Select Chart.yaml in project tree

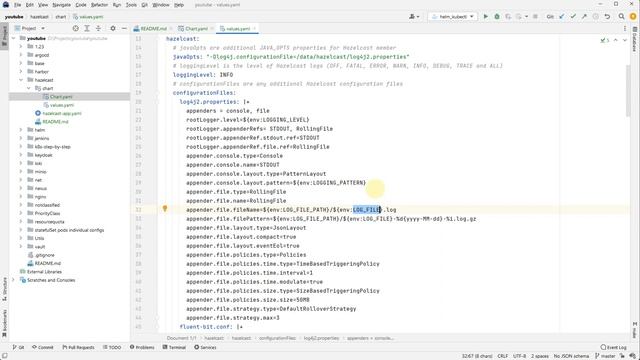click(x=61, y=97)
